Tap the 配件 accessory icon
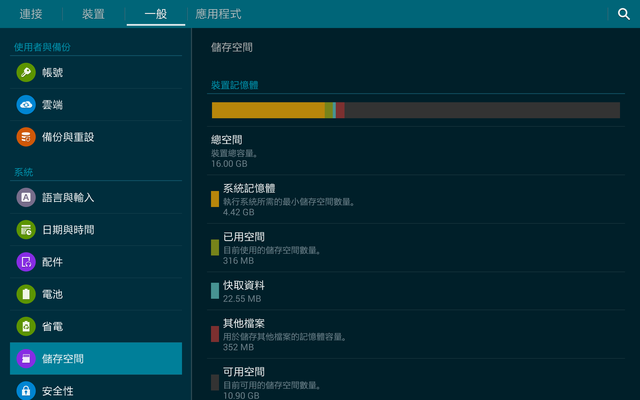Viewport: 640px width, 400px height. (26, 262)
